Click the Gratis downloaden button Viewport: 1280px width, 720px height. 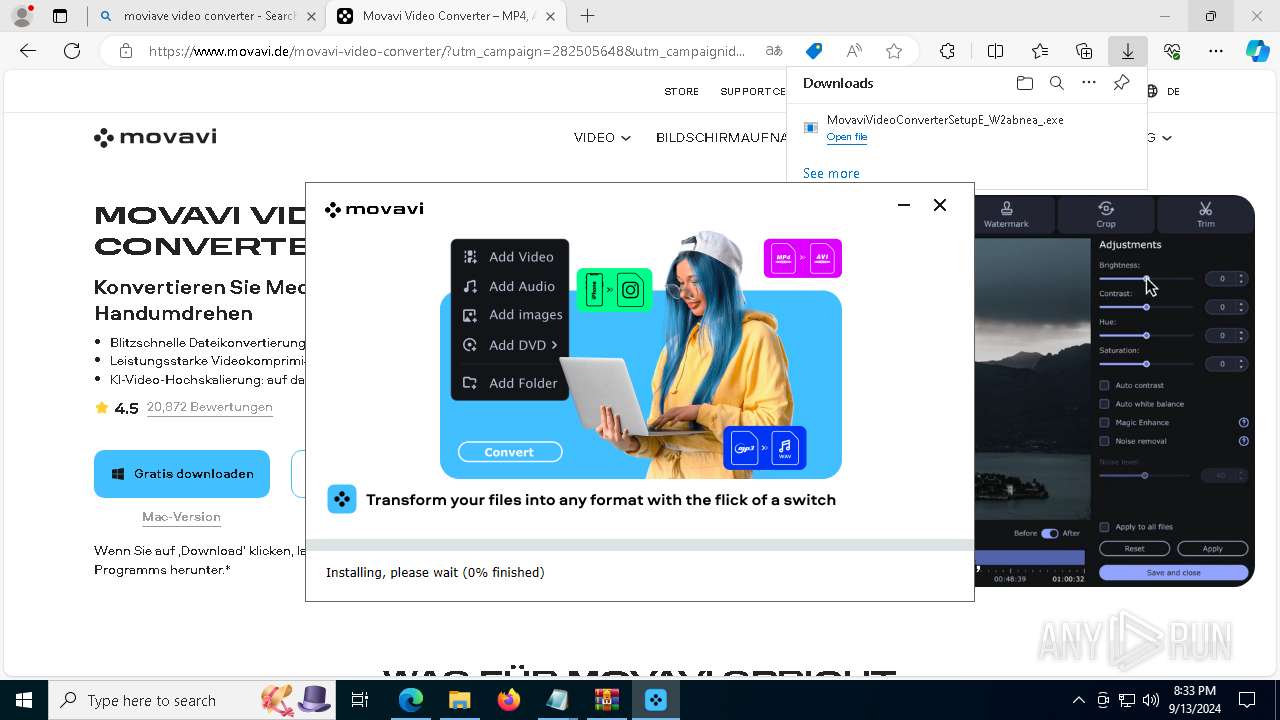click(x=182, y=474)
